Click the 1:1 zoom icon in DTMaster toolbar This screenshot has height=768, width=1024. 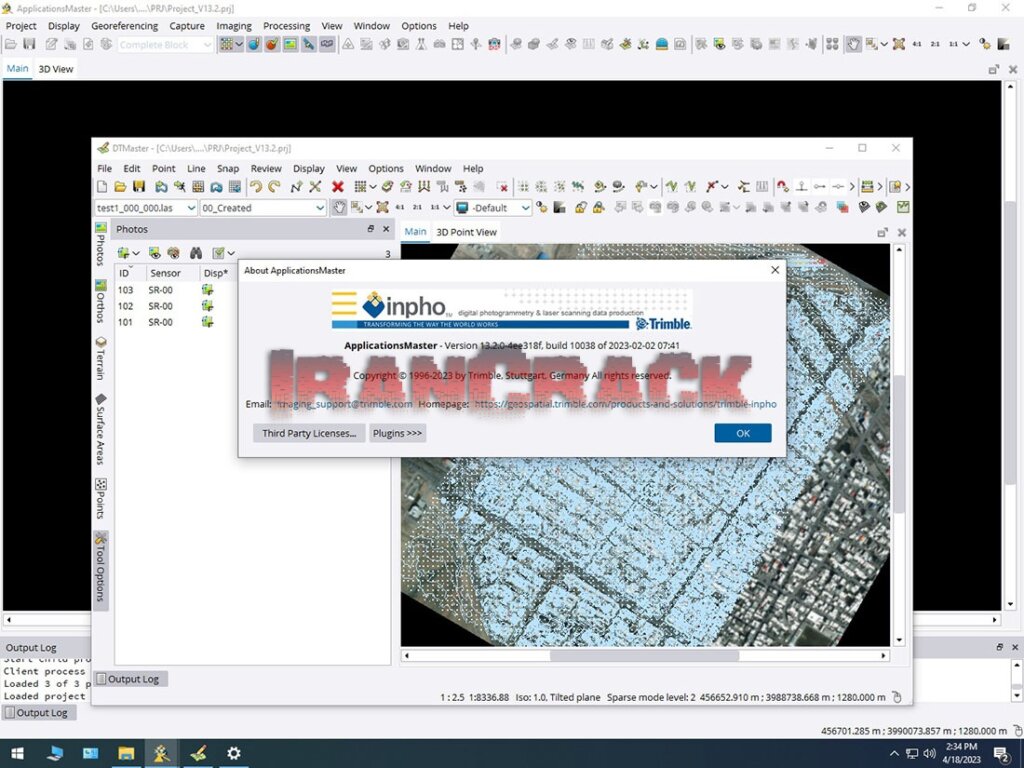pos(434,207)
